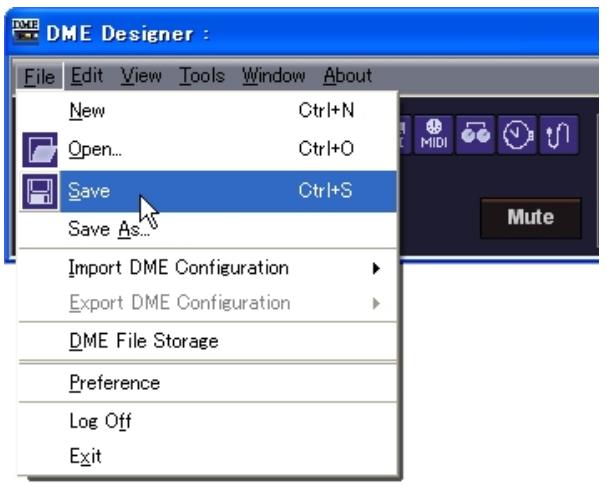Choose Save As... menu entry
Image resolution: width=607 pixels, height=487 pixels.
[208, 229]
